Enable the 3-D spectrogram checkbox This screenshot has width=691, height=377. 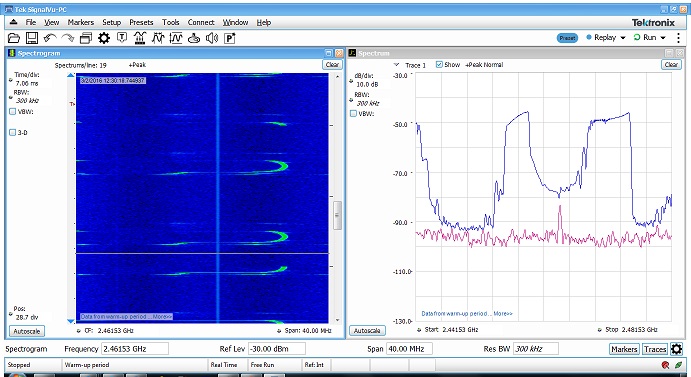[x=13, y=132]
